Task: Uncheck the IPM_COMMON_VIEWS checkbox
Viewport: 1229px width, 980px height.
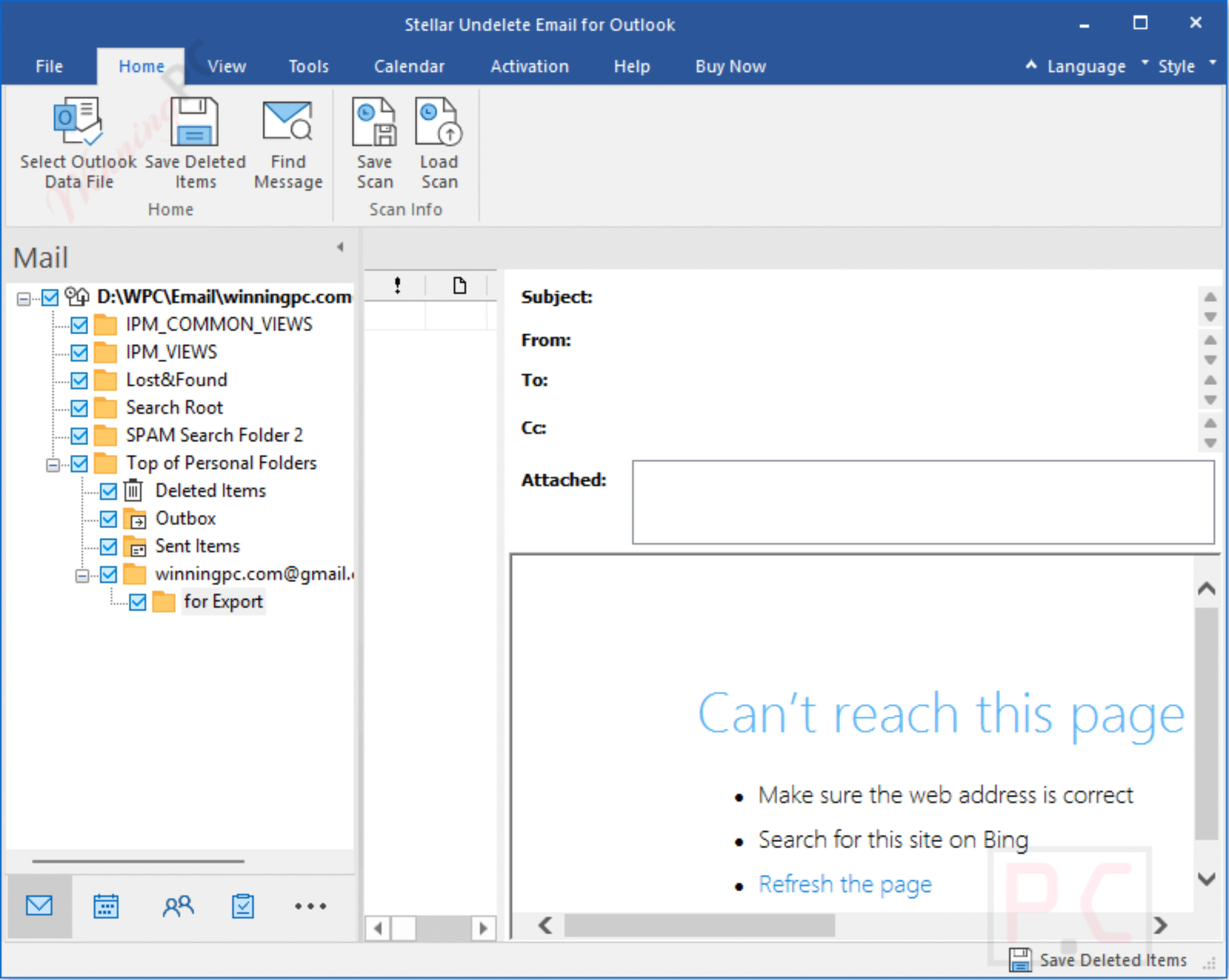Action: (x=79, y=325)
